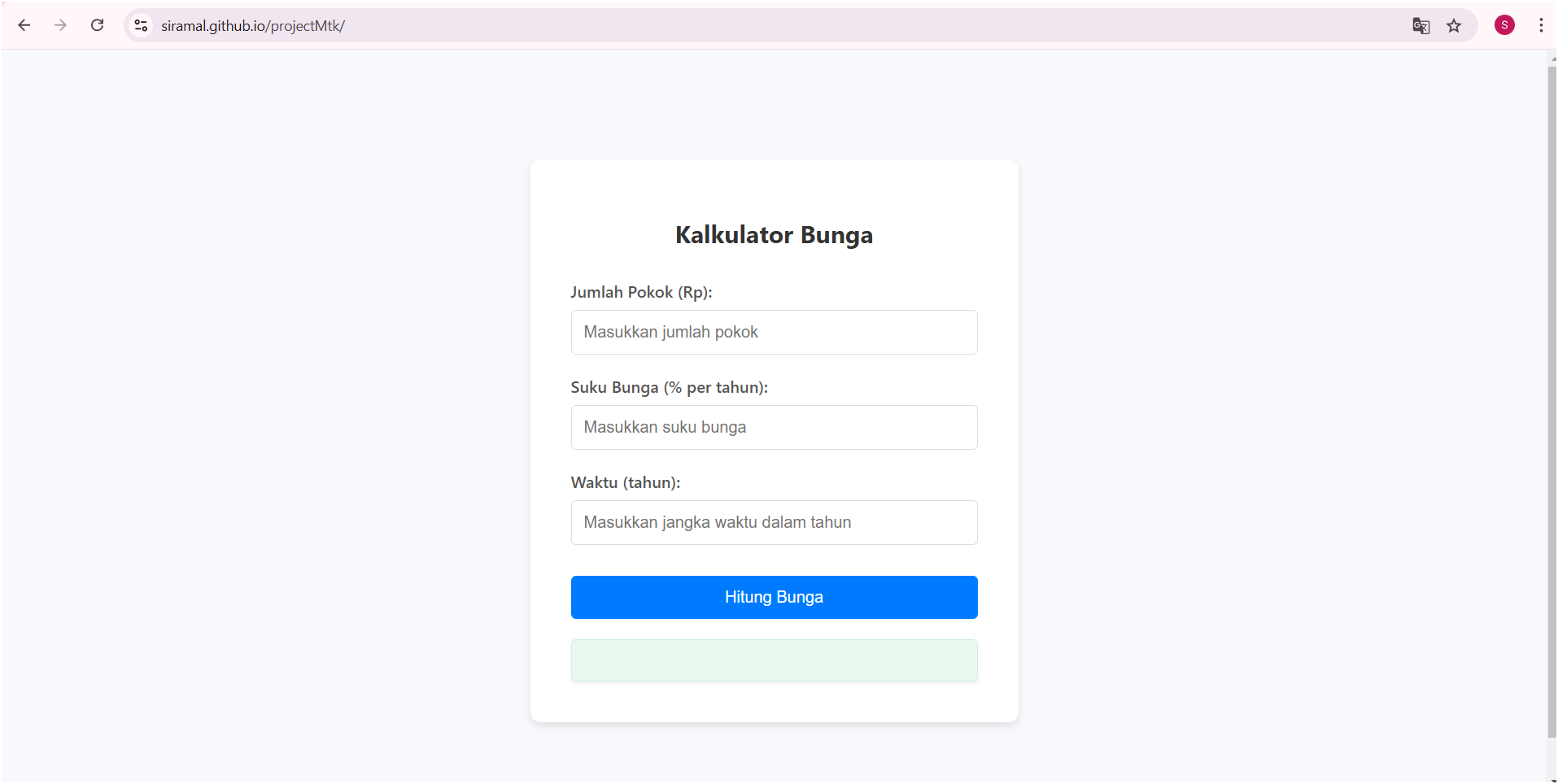This screenshot has height=784, width=1558.
Task: Click the "Waktu (tahun):" label
Action: [x=625, y=482]
